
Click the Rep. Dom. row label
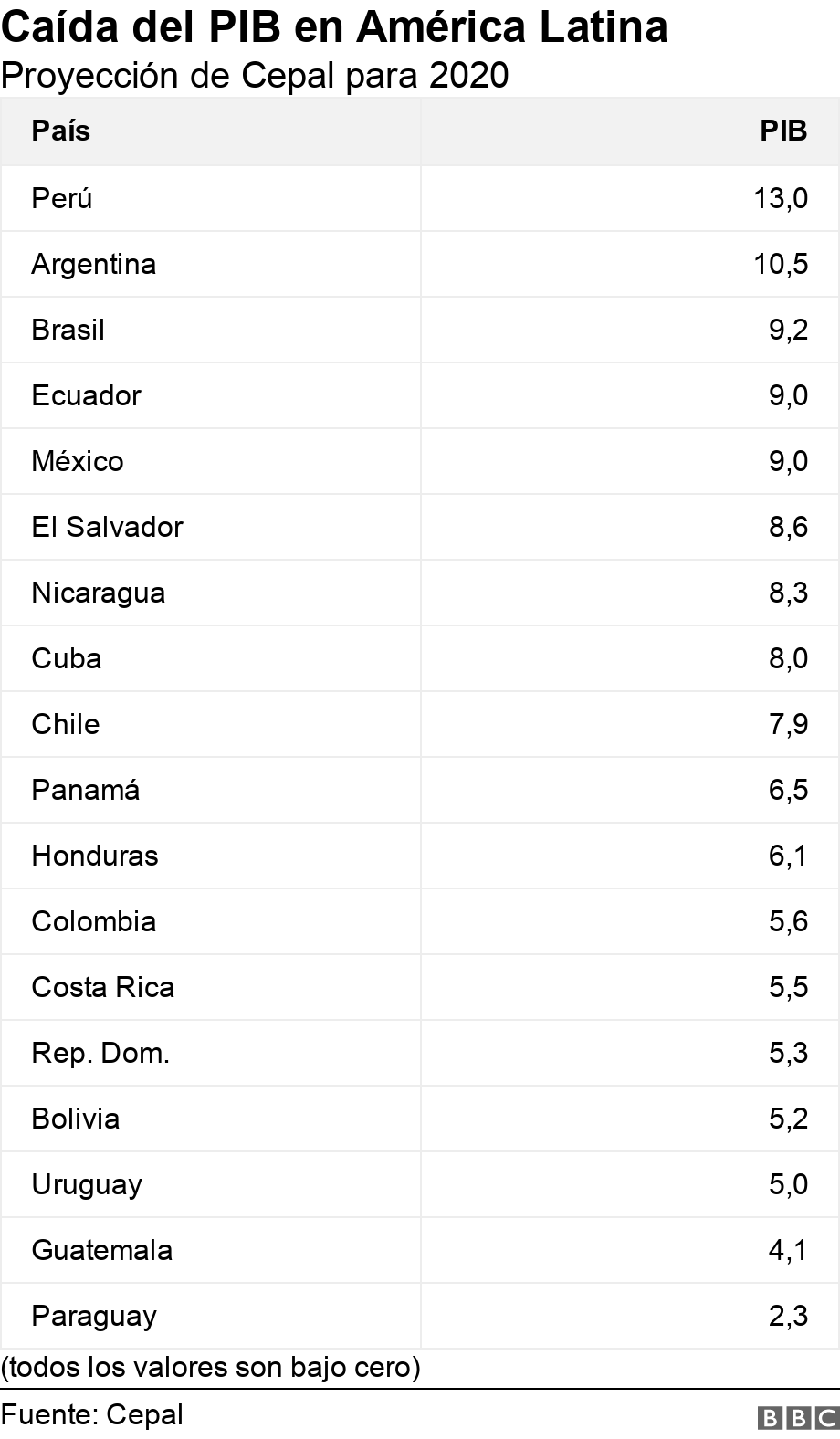pos(100,1053)
